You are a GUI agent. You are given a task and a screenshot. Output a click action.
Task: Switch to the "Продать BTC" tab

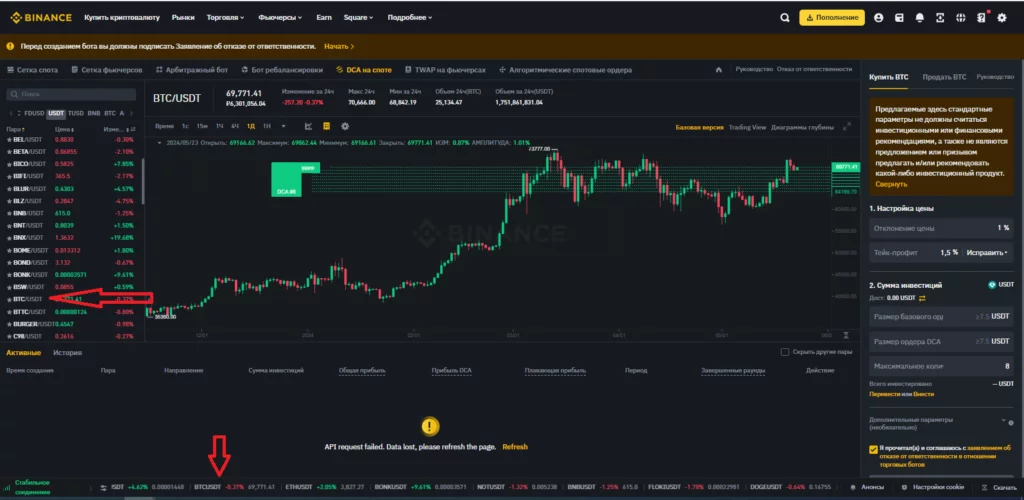click(x=945, y=76)
